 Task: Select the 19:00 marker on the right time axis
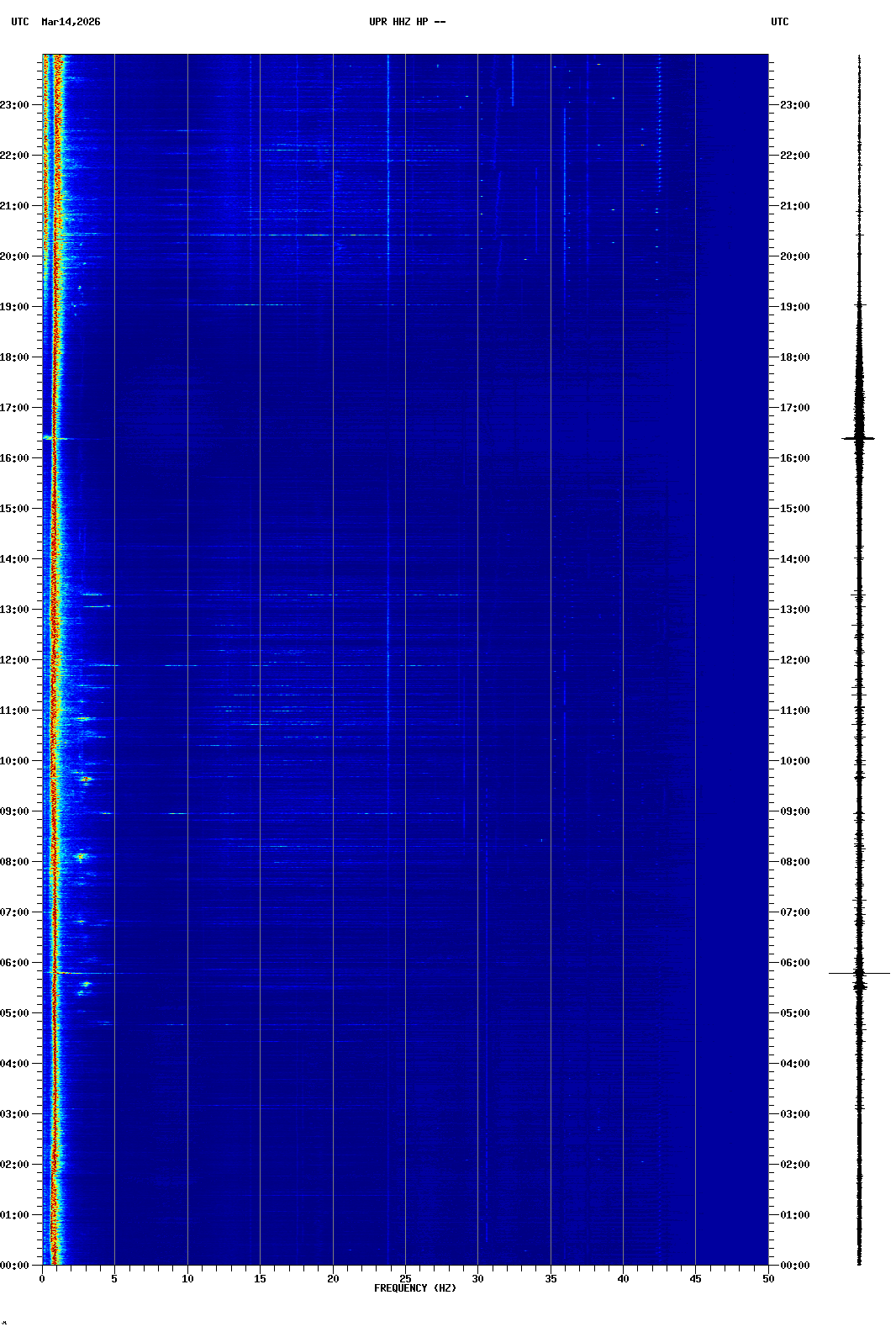pos(794,307)
